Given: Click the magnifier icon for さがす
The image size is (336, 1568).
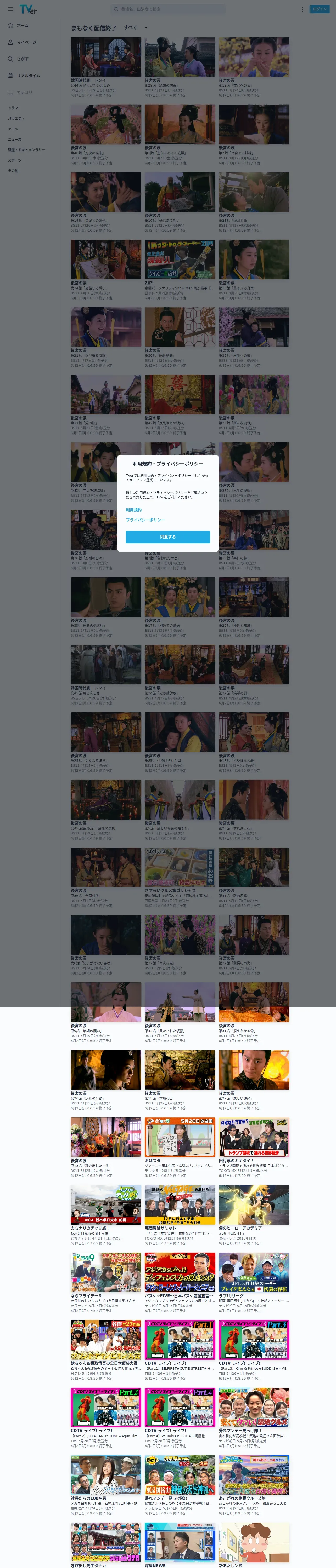Looking at the screenshot, I should coord(10,59).
